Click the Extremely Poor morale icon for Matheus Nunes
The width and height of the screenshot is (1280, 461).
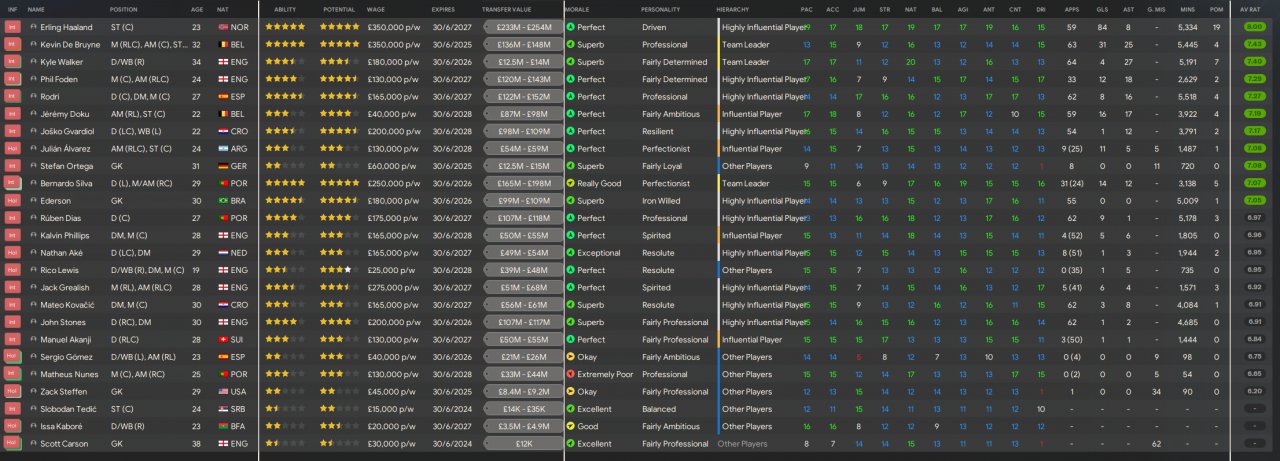point(570,375)
